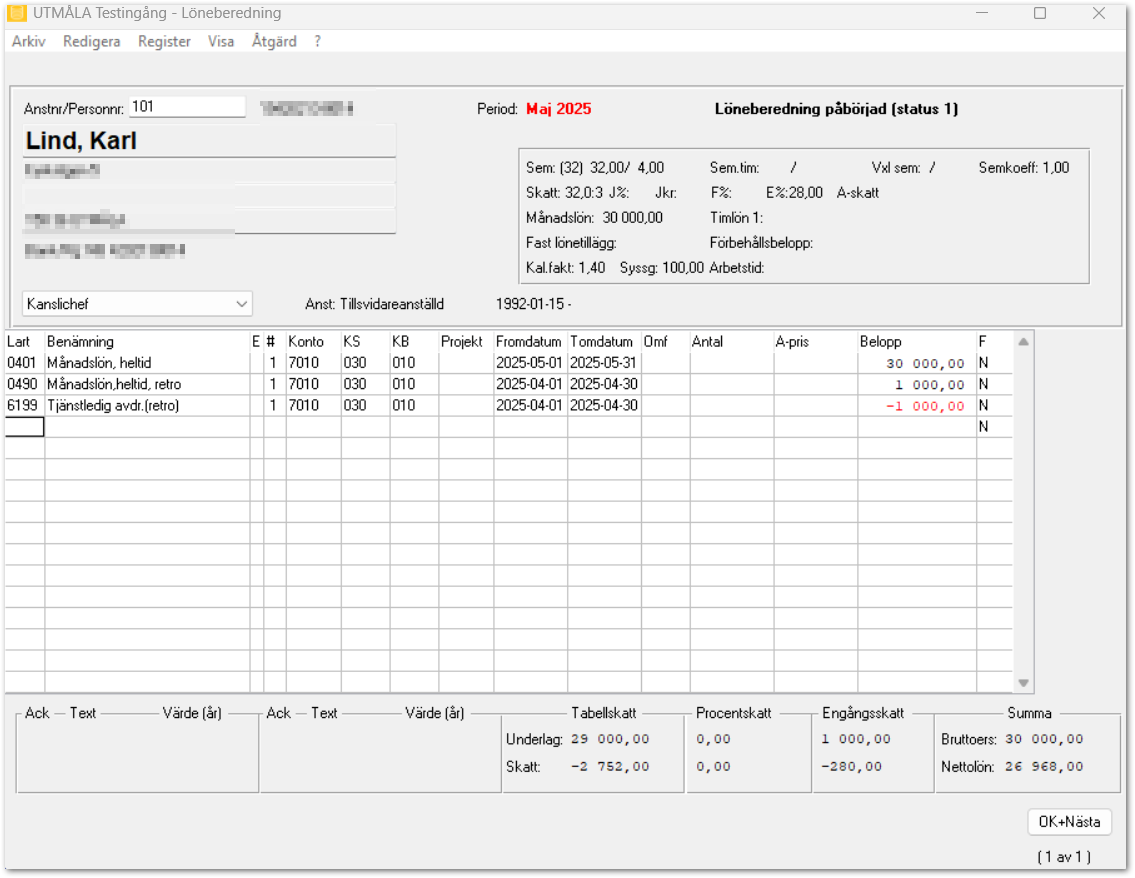This screenshot has height=878, width=1135.
Task: Open the ? help menu
Action: [x=318, y=41]
